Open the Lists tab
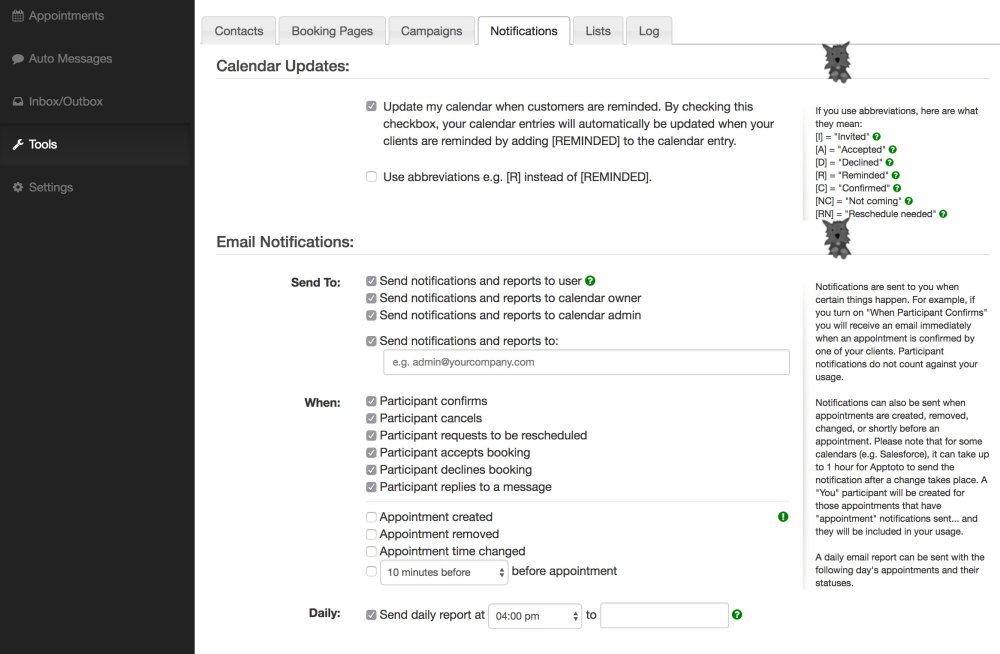The height and width of the screenshot is (654, 1000). pyautogui.click(x=598, y=31)
